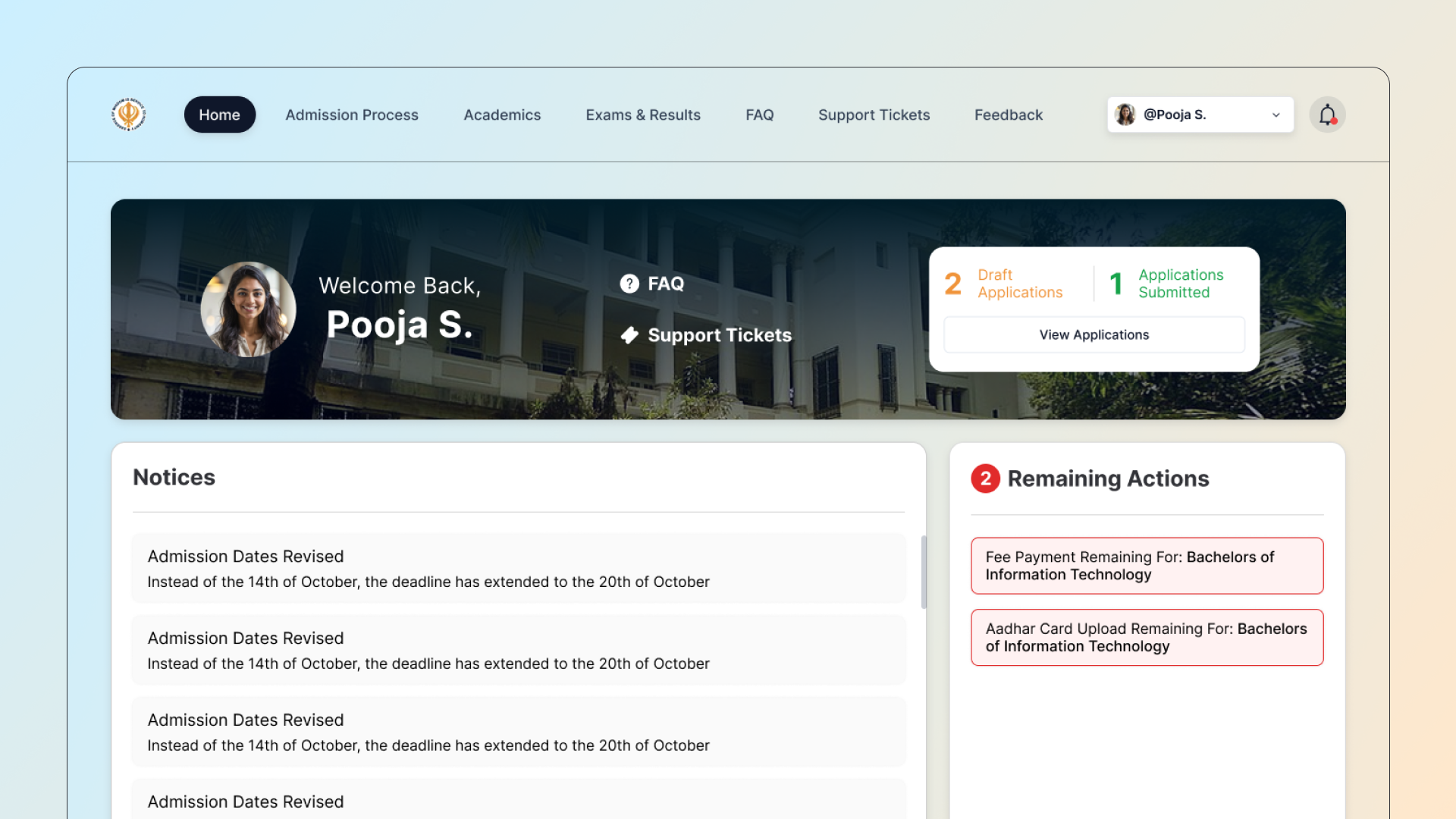Click the small avatar in user menu

click(1125, 115)
